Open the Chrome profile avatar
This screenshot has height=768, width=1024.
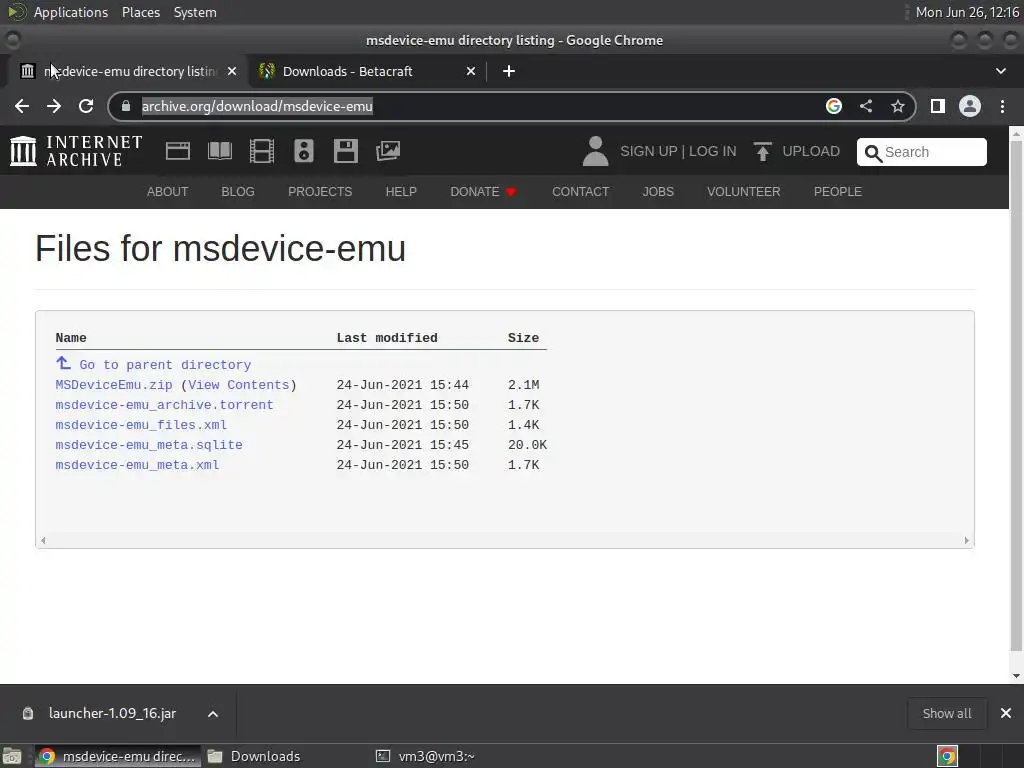970,106
